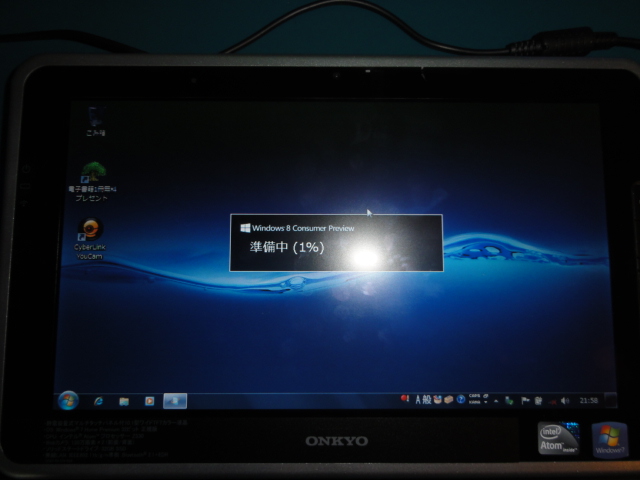Click the Windows 8 Consumer Preview dialog title
The height and width of the screenshot is (480, 640).
click(x=303, y=228)
